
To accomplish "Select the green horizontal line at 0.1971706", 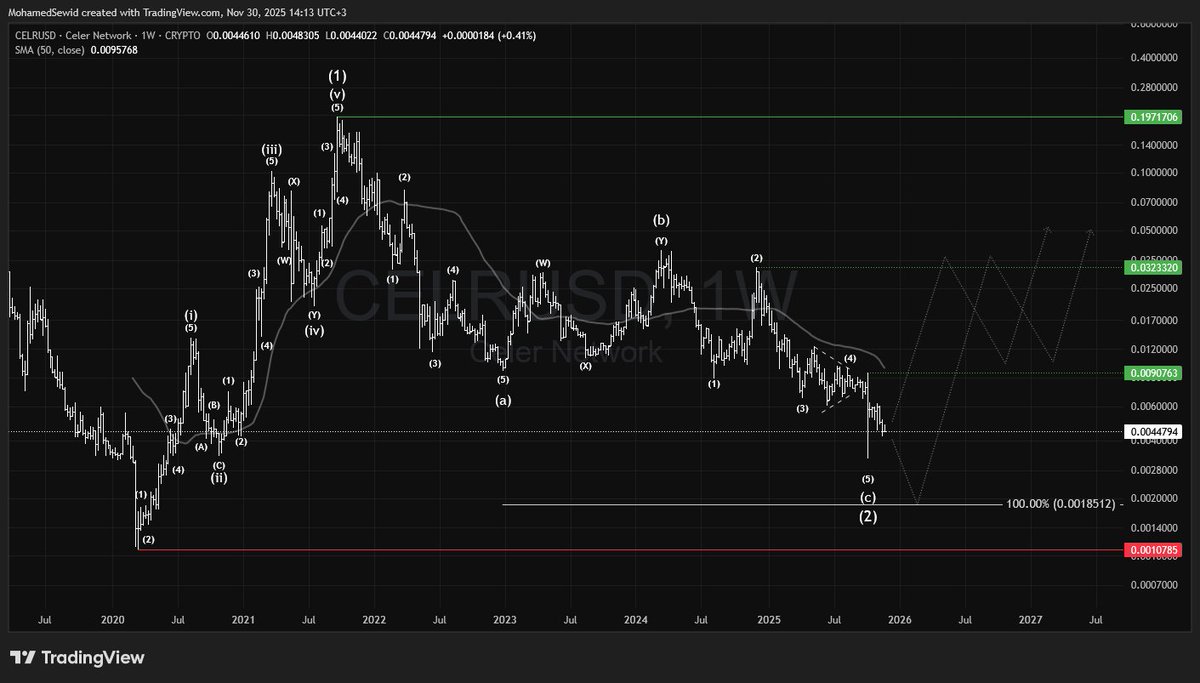I will tap(730, 117).
